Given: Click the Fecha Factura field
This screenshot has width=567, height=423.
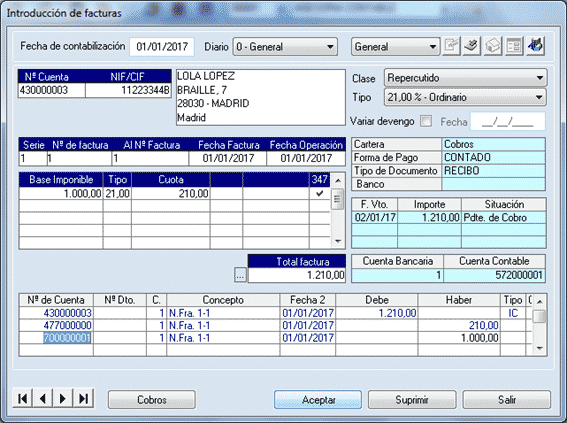Looking at the screenshot, I should pyautogui.click(x=228, y=158).
